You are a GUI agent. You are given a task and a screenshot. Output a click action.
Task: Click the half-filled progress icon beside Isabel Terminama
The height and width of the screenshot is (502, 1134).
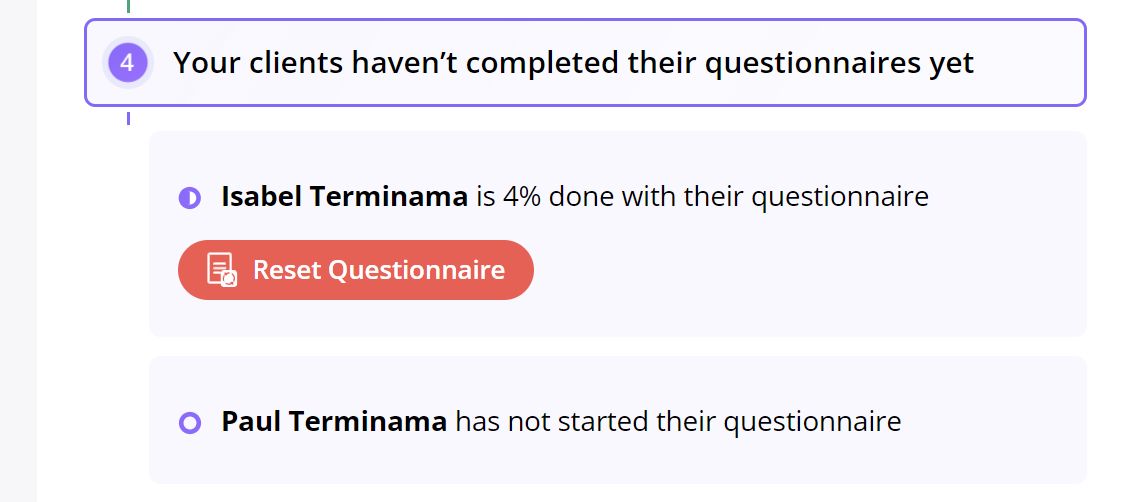[x=189, y=197]
